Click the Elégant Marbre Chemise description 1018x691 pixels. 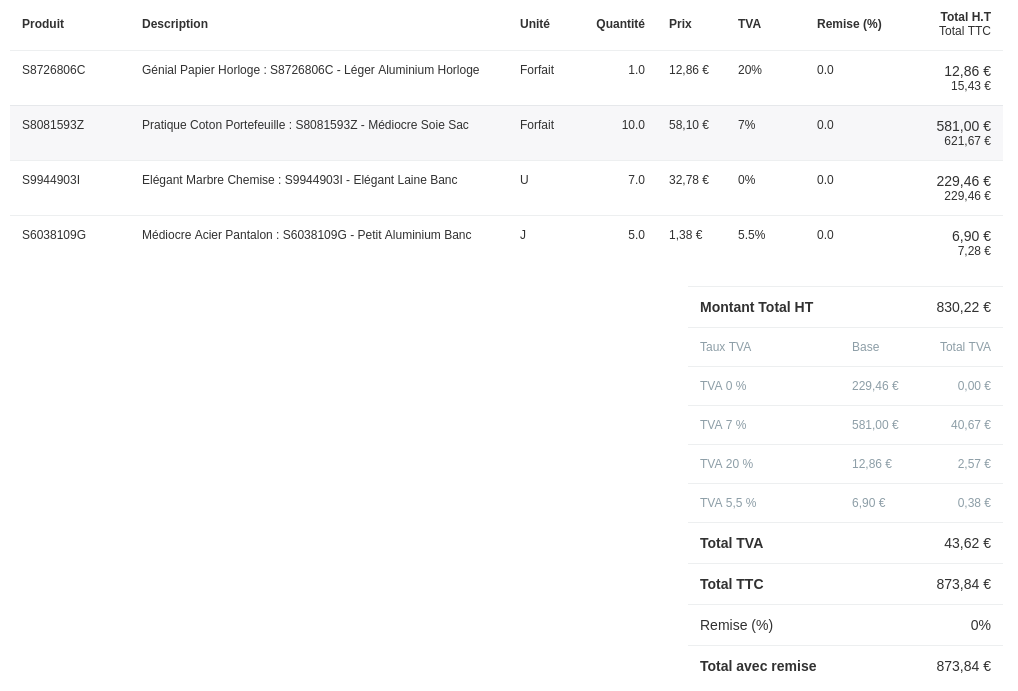click(x=299, y=180)
